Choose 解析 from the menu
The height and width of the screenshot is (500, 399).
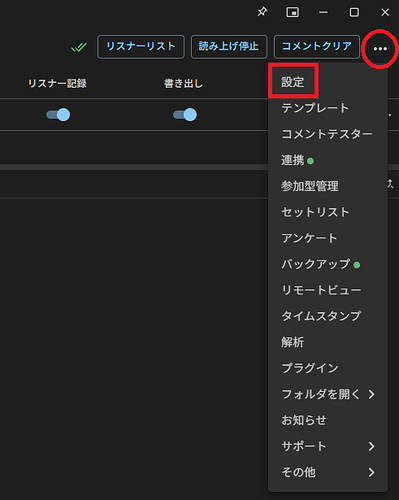[x=328, y=342]
